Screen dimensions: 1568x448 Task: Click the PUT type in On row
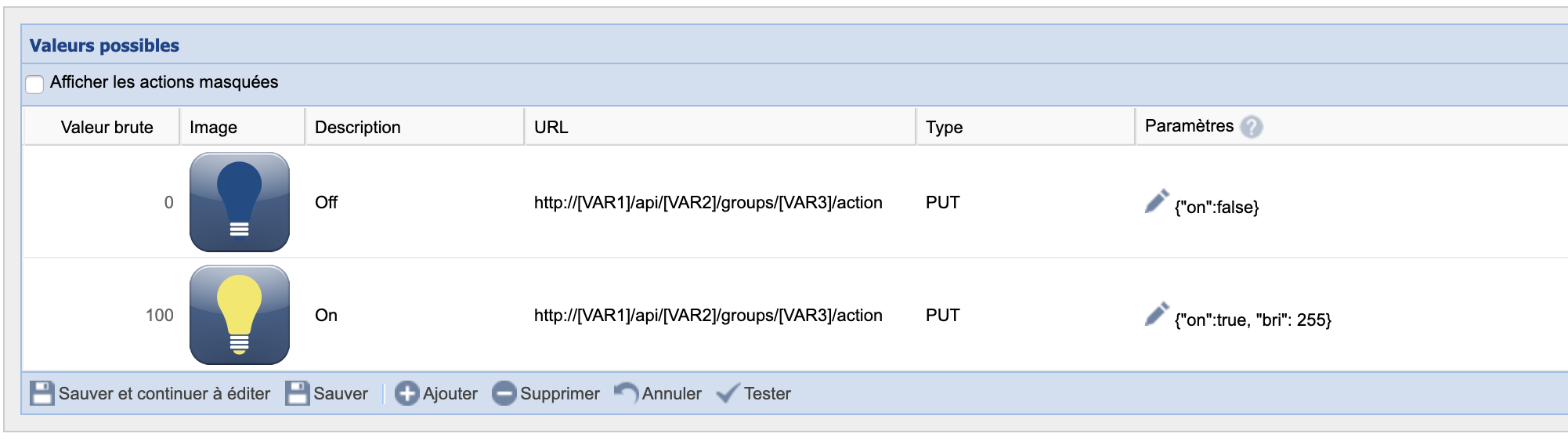click(942, 316)
